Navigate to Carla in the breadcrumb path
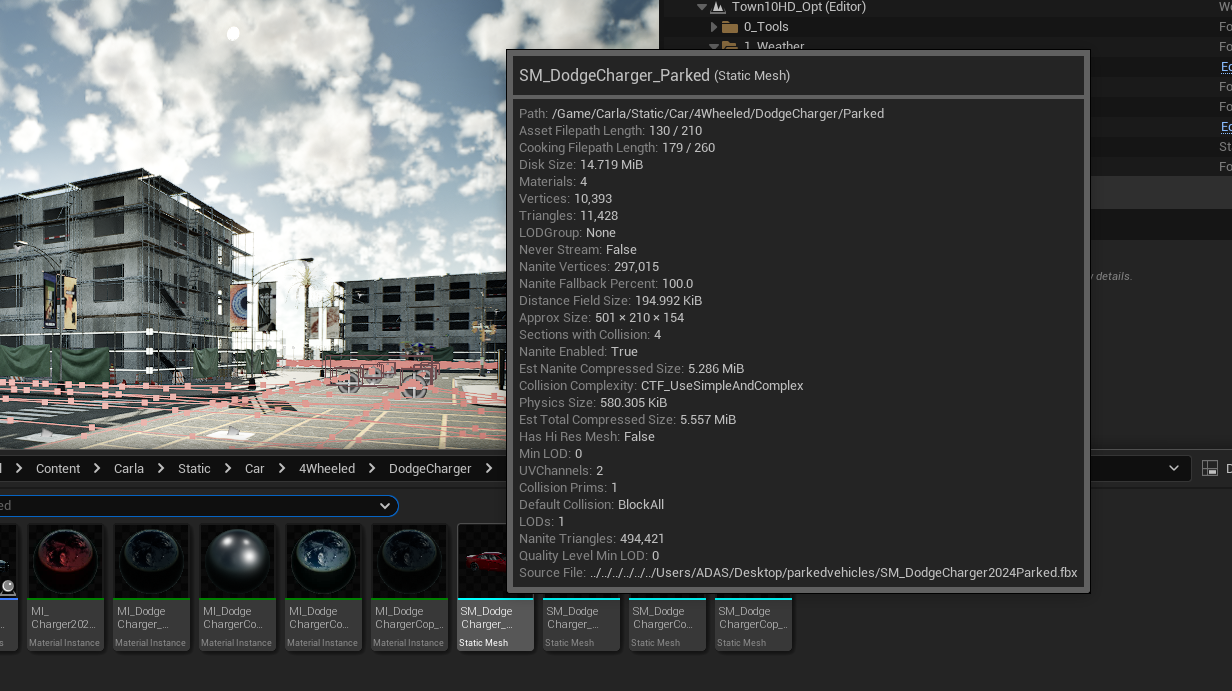Image resolution: width=1232 pixels, height=691 pixels. (x=129, y=468)
